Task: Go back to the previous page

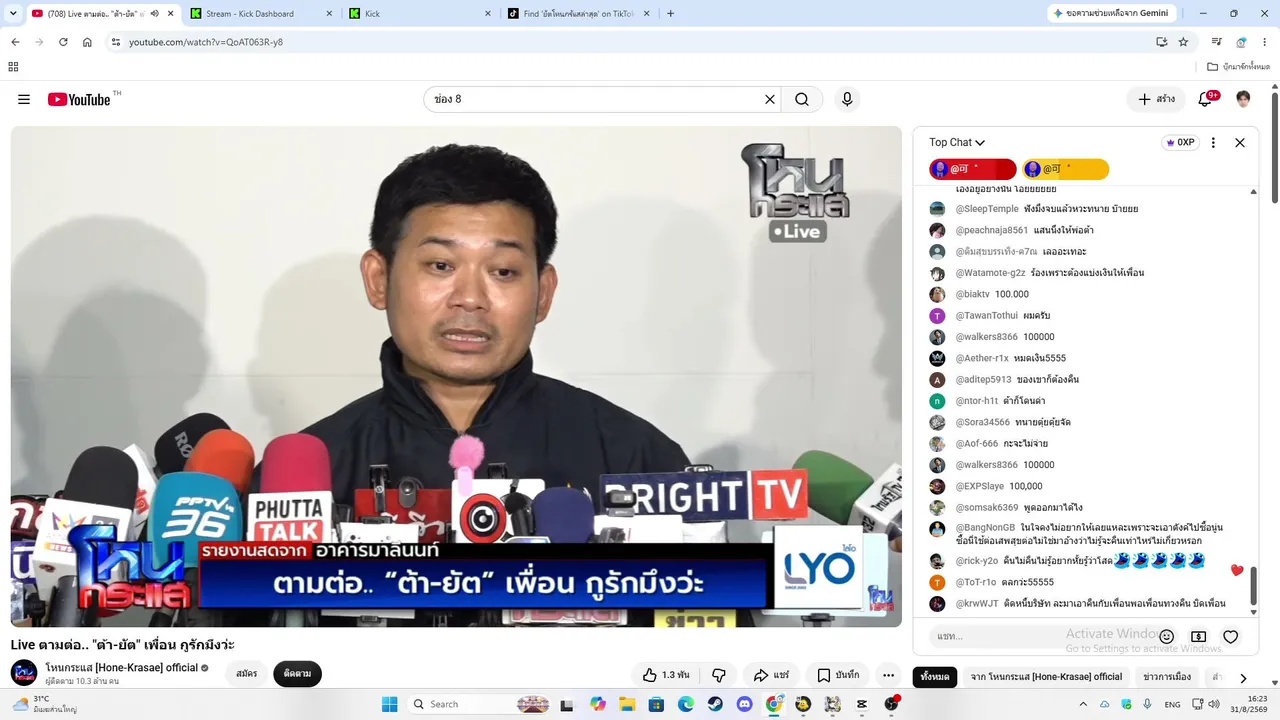Action: tap(15, 42)
